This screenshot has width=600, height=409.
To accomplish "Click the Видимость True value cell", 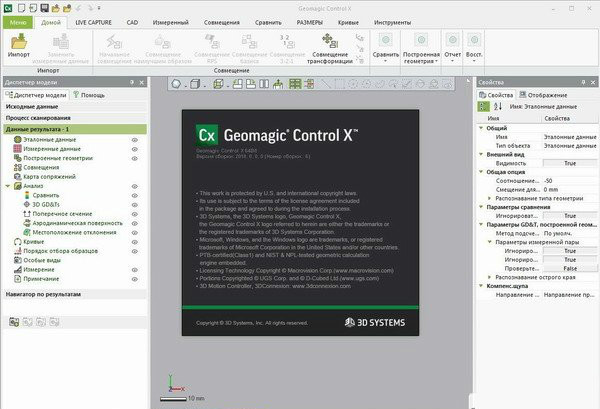I will pos(570,163).
